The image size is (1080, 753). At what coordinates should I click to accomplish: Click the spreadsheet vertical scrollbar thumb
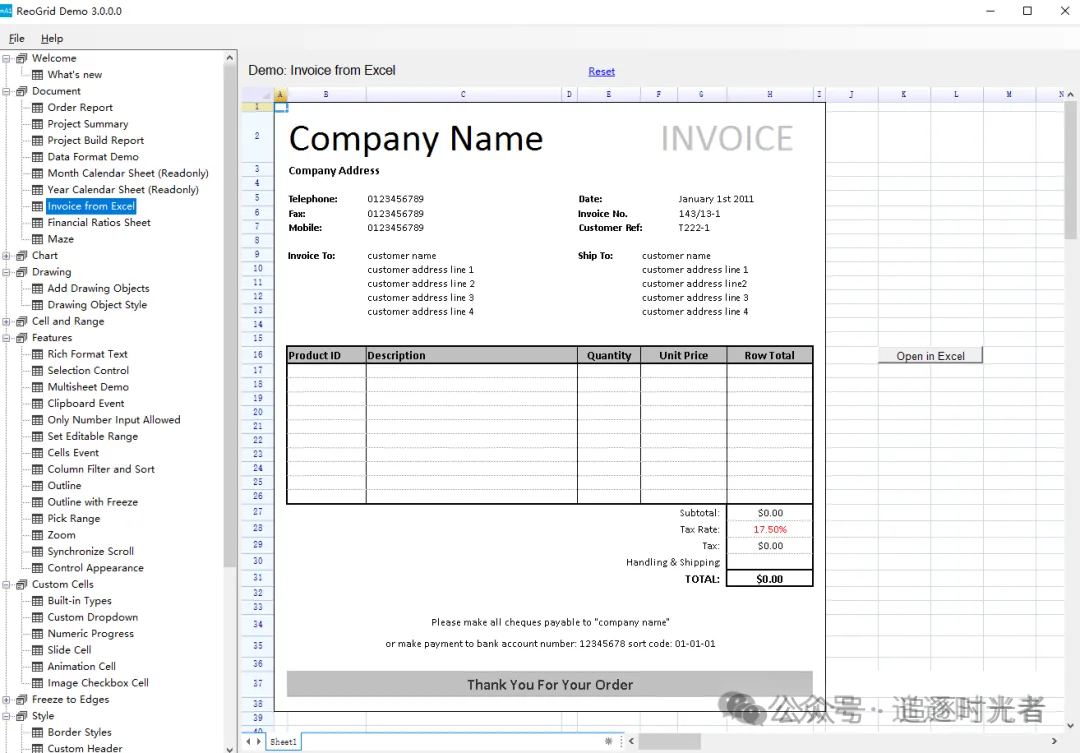[1070, 172]
